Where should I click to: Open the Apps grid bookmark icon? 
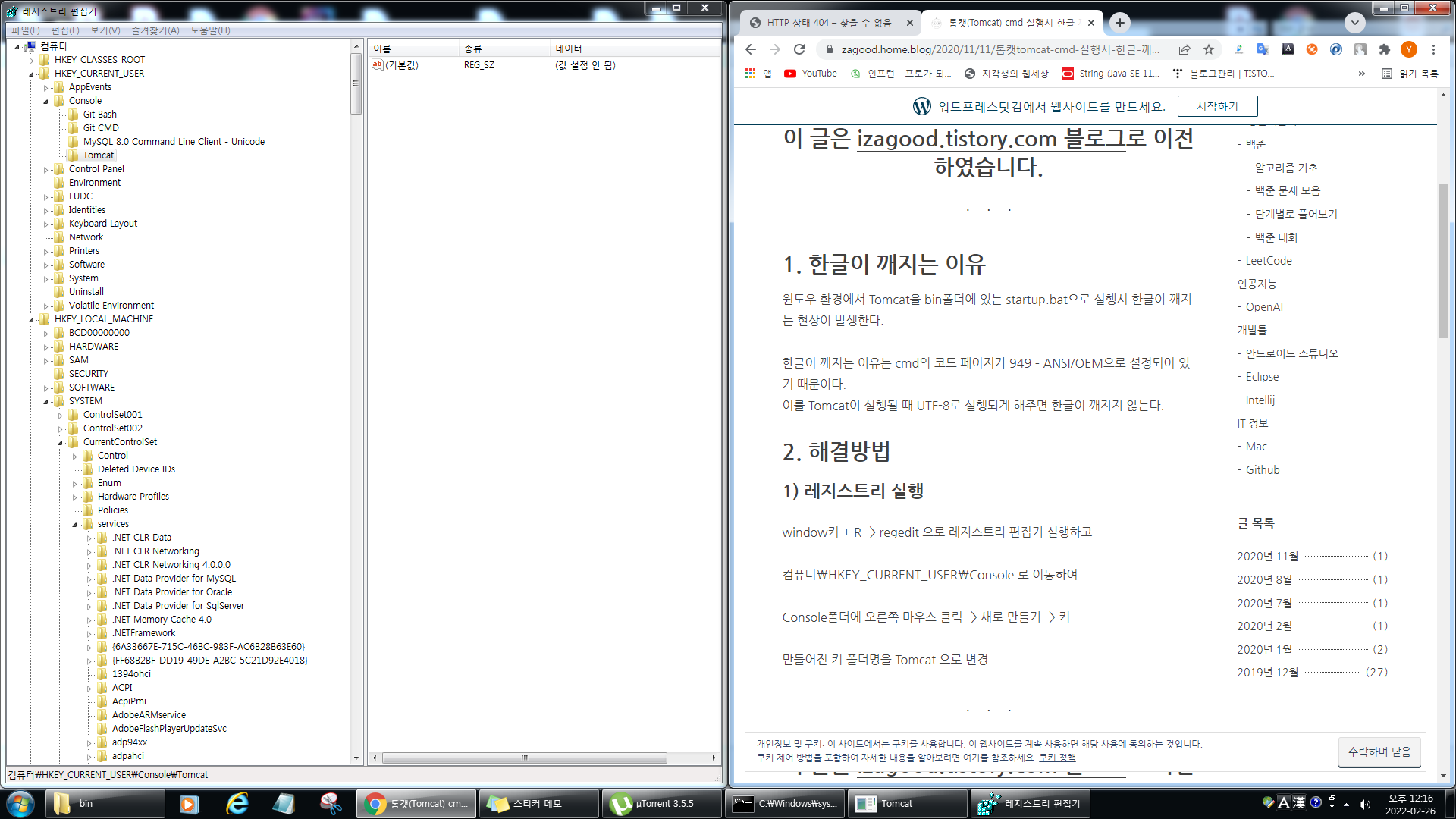tap(751, 74)
